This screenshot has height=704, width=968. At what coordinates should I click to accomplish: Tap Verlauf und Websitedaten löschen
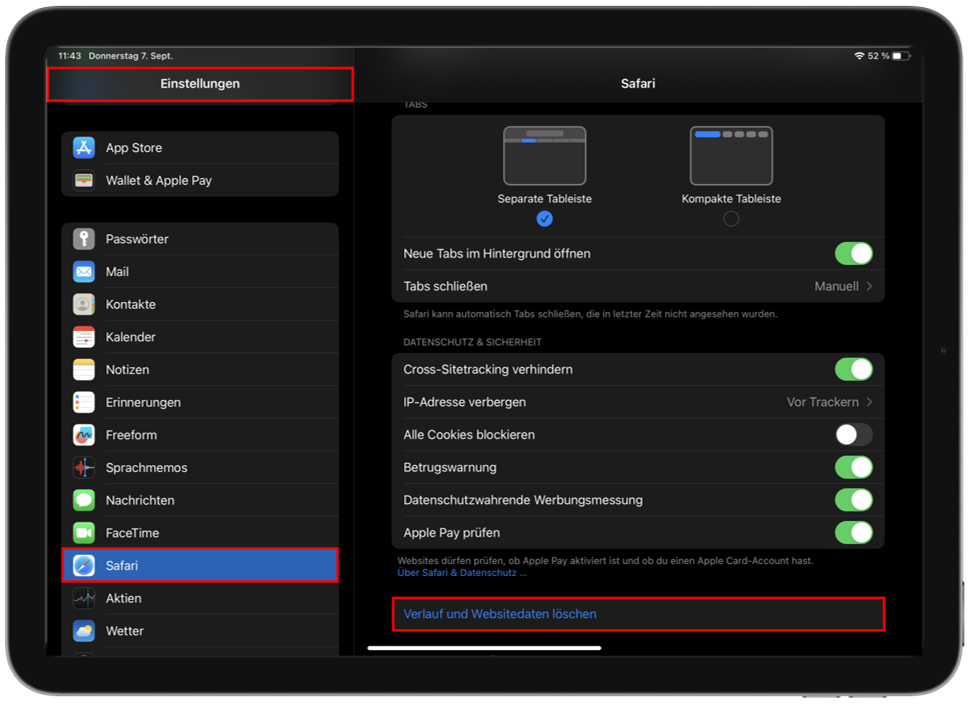[638, 614]
